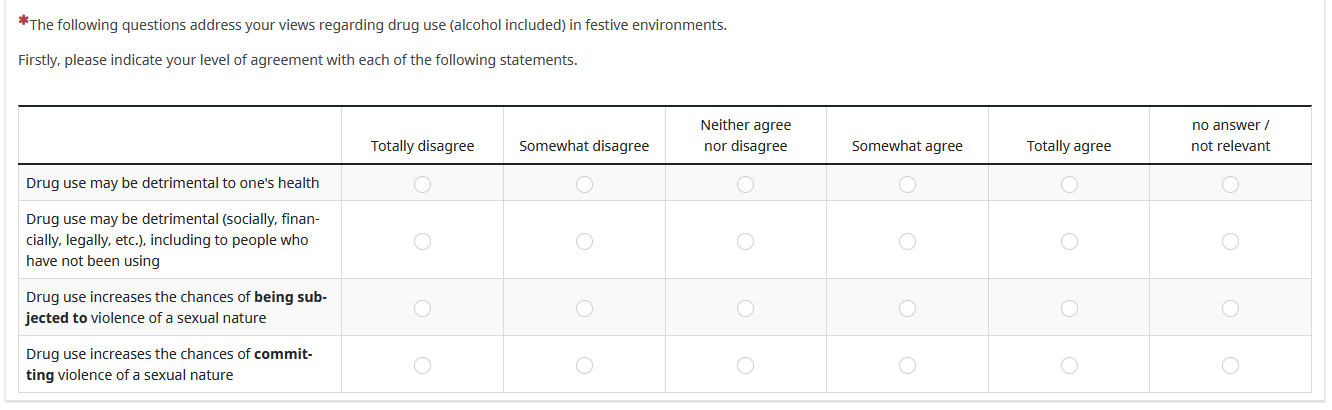Choose Somewhat disagree for detrimental to health
Screen dimensions: 1332x410
click(x=584, y=184)
